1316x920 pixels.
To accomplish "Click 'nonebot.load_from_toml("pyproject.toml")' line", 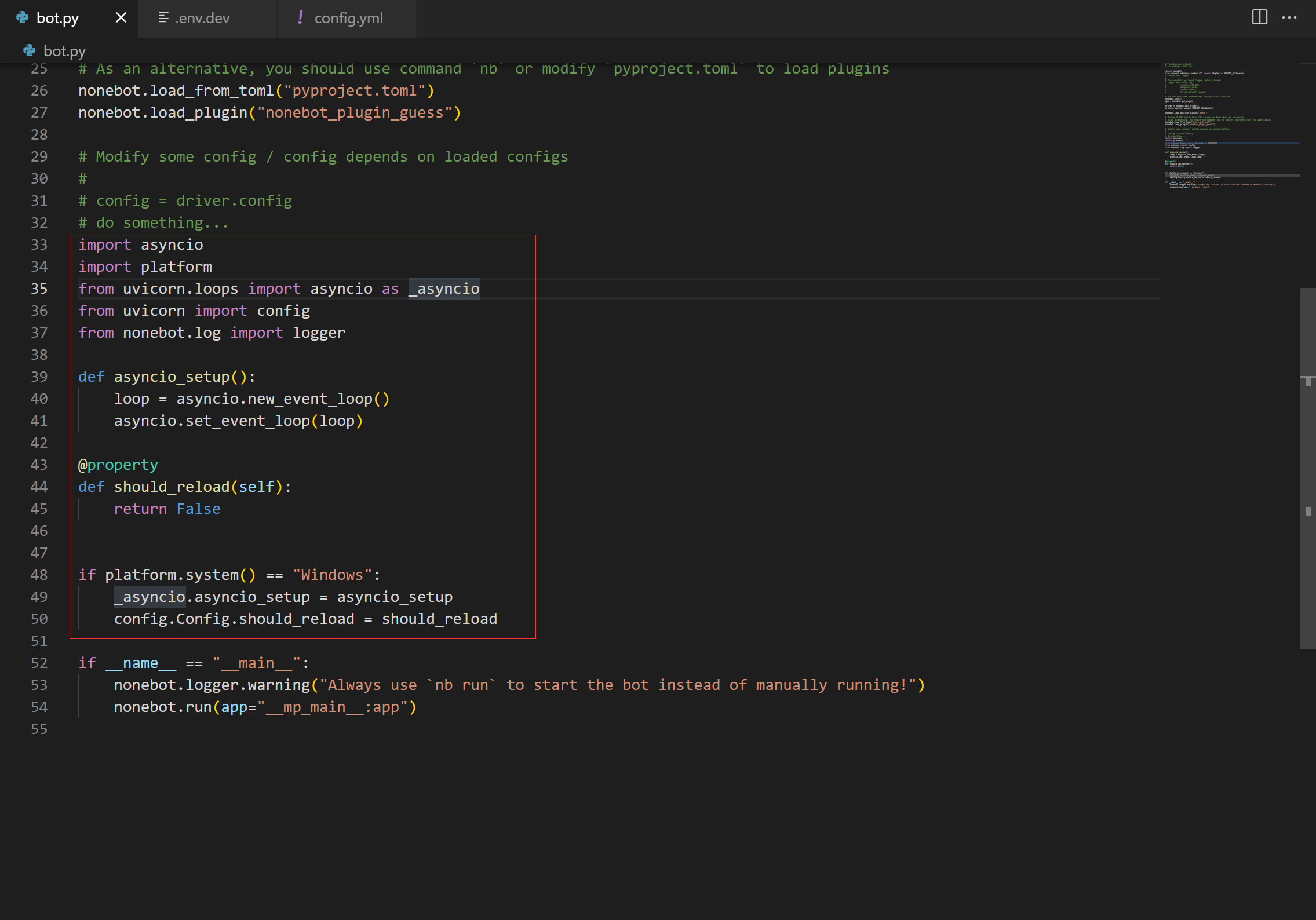I will 257,90.
